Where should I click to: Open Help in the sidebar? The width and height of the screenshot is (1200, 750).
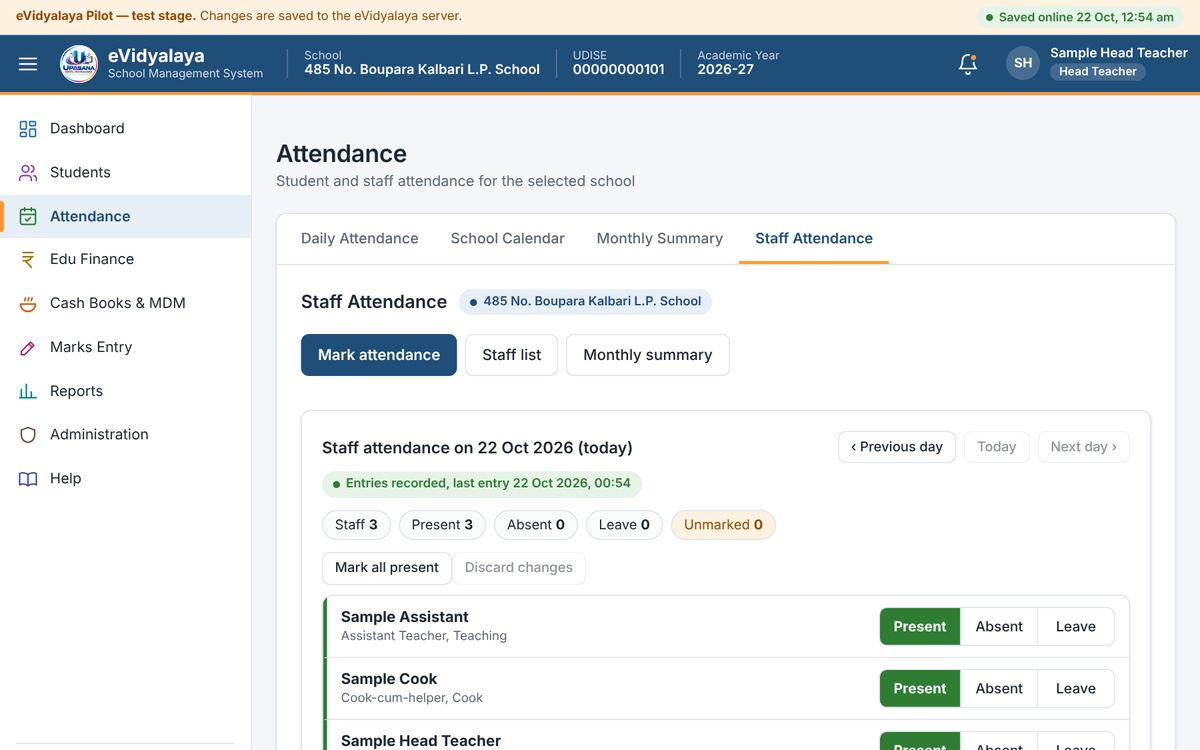[x=125, y=478]
